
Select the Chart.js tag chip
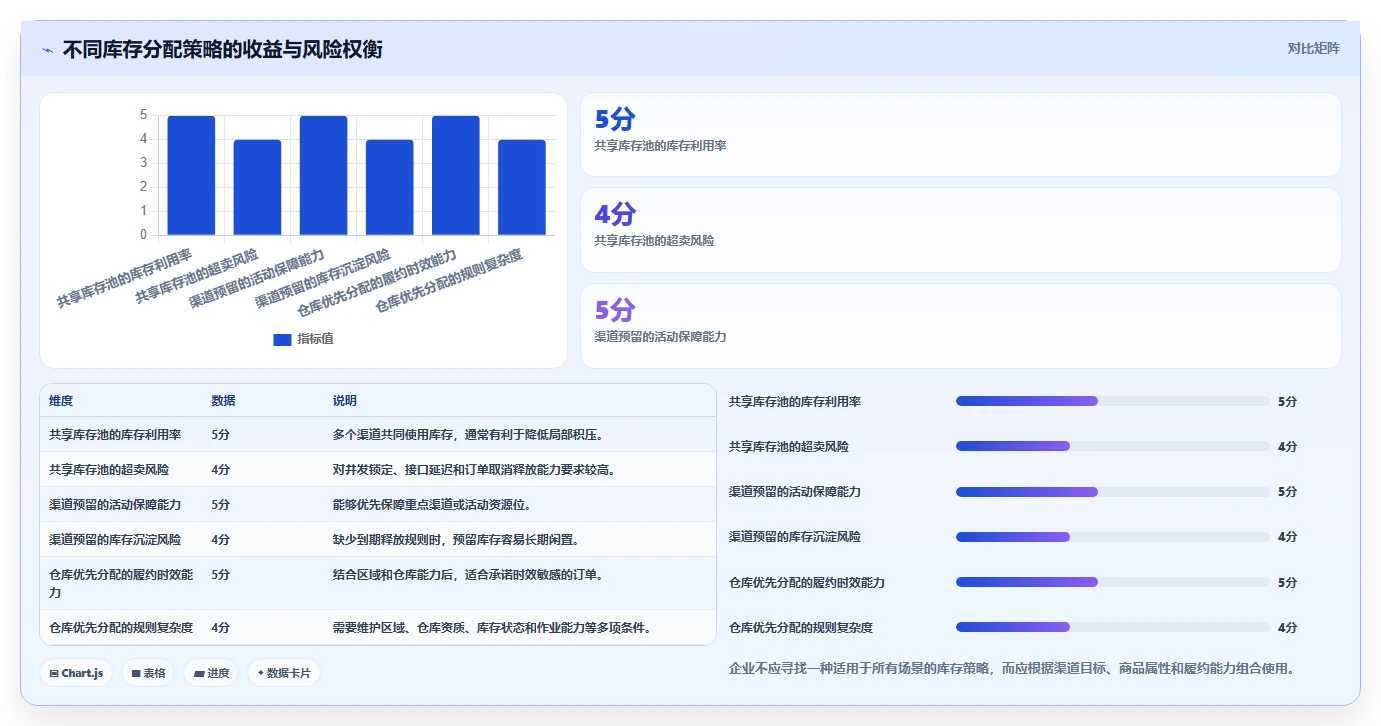[x=76, y=673]
